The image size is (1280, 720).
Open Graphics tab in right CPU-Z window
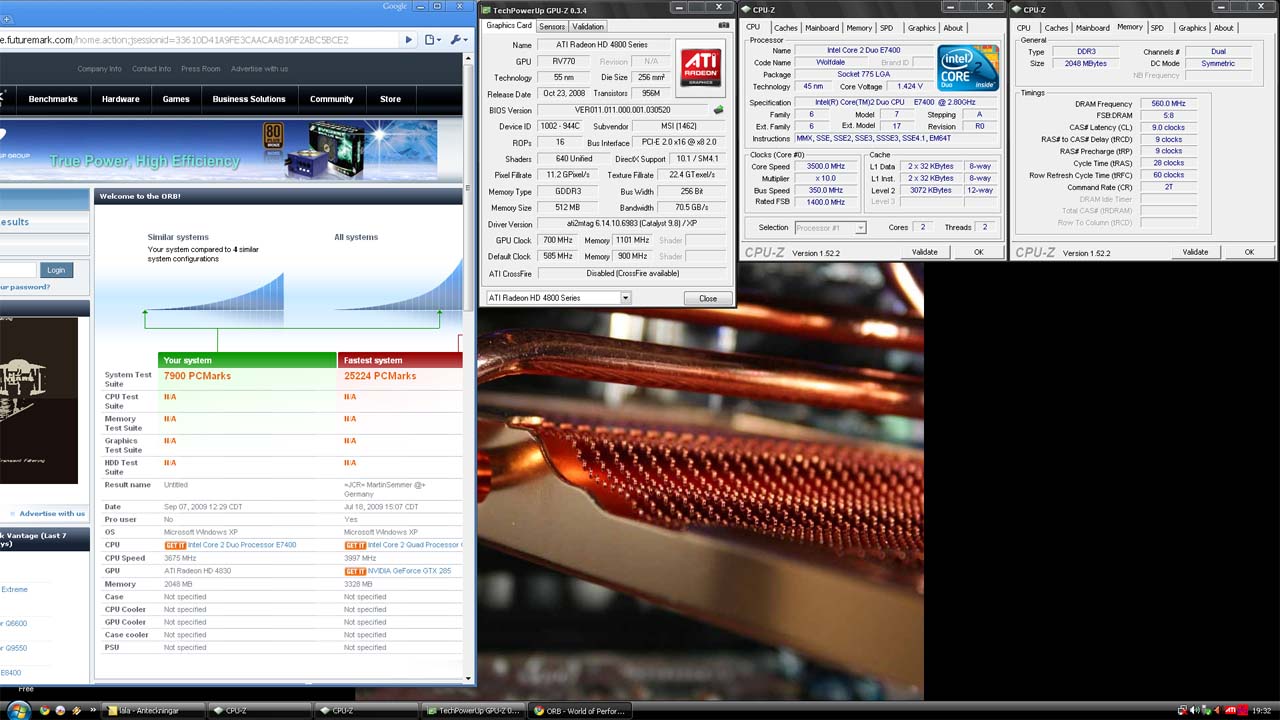coord(1192,28)
